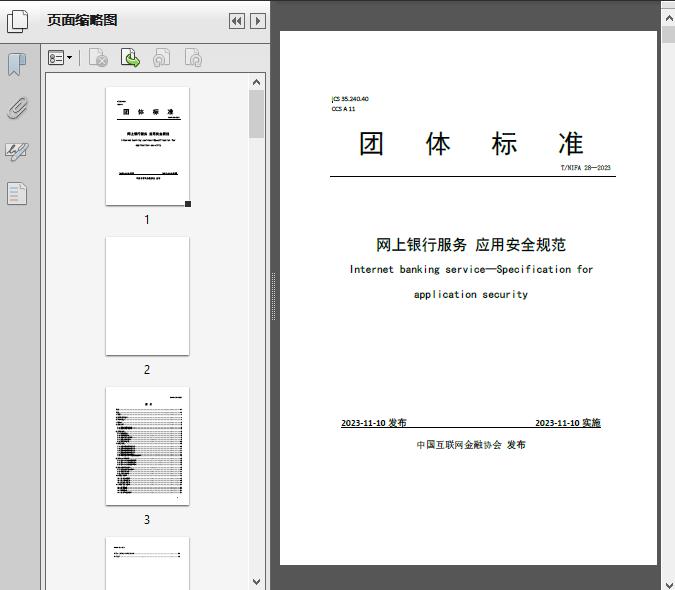This screenshot has width=675, height=590.
Task: Click the panel splitter grip handle
Action: point(273,297)
